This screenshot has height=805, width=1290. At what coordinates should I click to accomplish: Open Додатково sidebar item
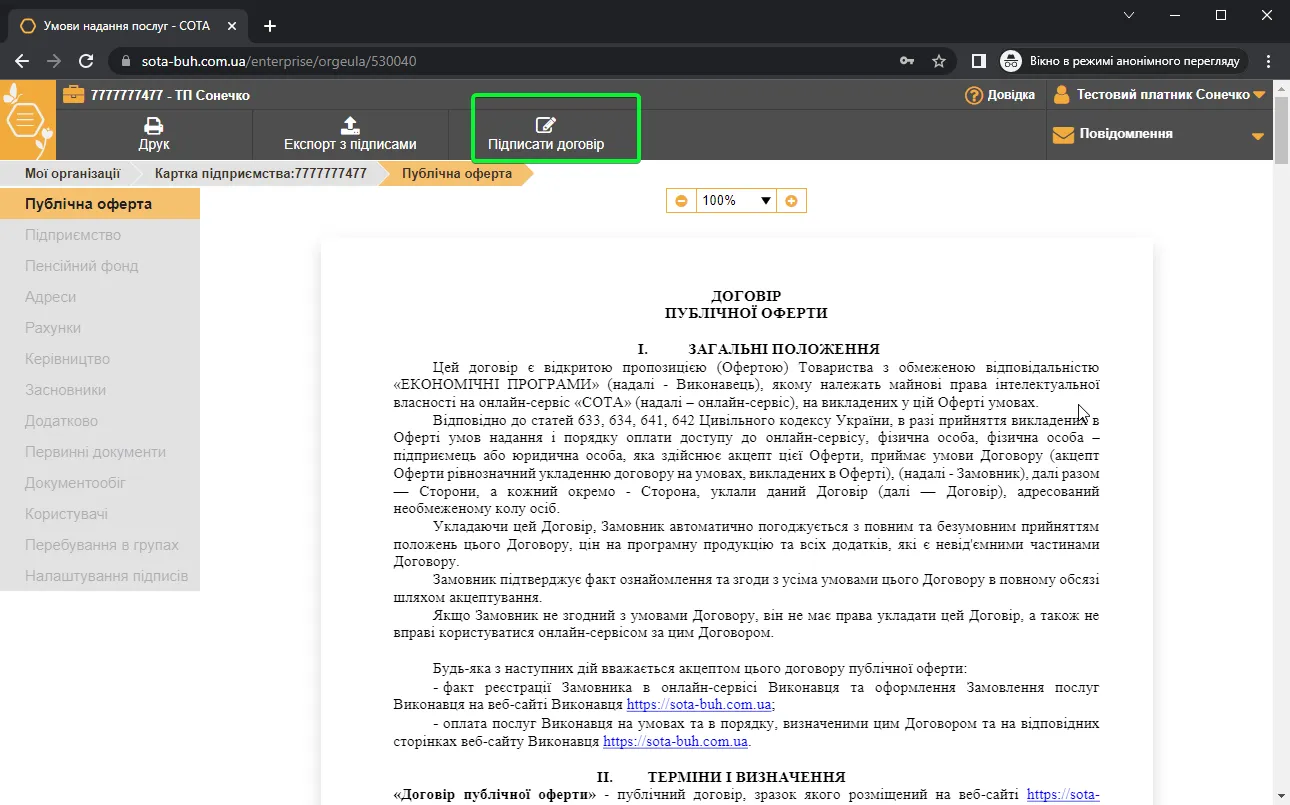click(100, 421)
